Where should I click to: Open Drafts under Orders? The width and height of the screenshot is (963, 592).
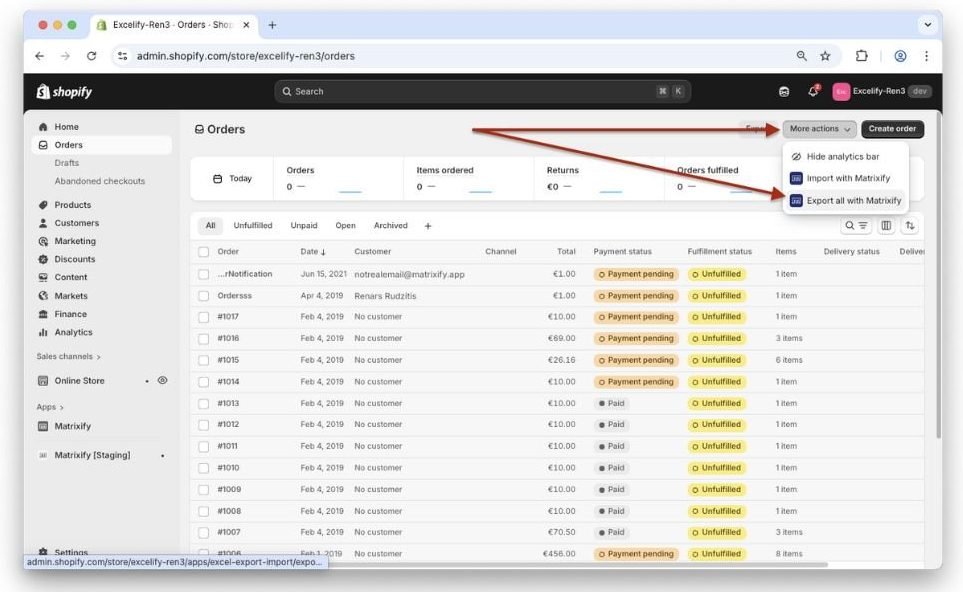coord(66,163)
